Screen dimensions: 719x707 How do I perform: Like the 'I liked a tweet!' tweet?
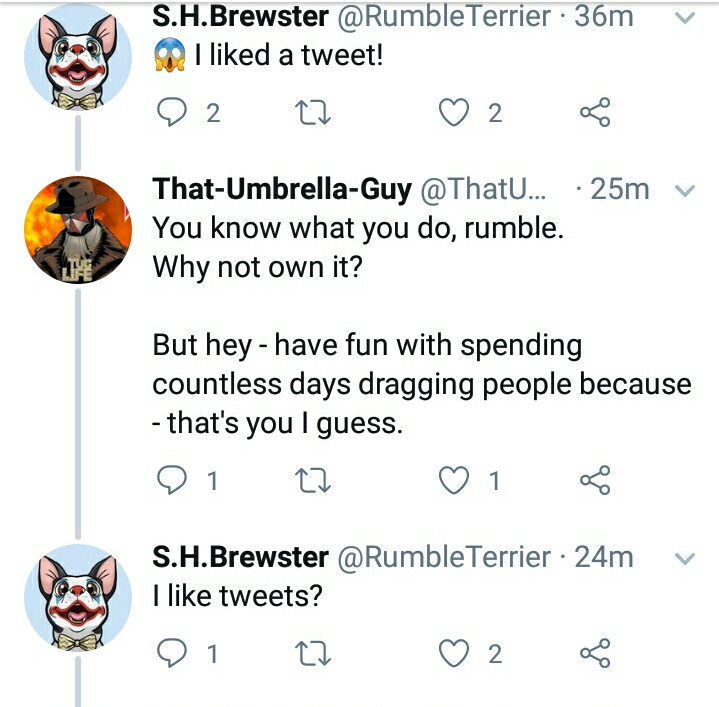(454, 112)
